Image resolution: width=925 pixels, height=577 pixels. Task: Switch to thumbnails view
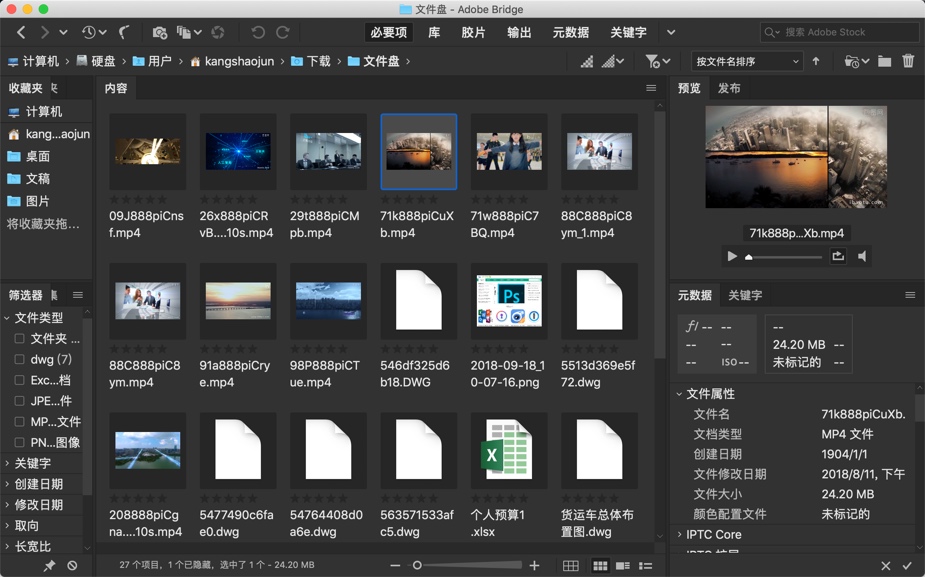(600, 565)
